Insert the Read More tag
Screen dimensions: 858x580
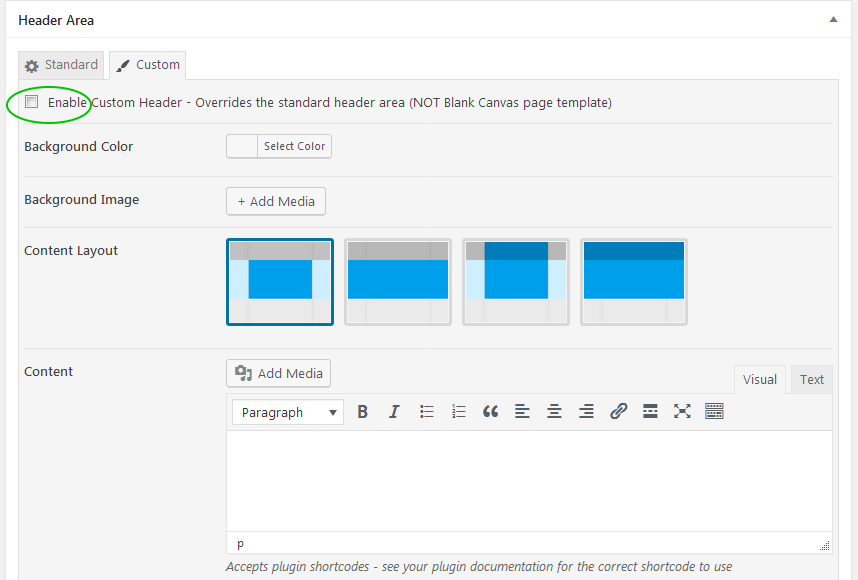pos(650,411)
